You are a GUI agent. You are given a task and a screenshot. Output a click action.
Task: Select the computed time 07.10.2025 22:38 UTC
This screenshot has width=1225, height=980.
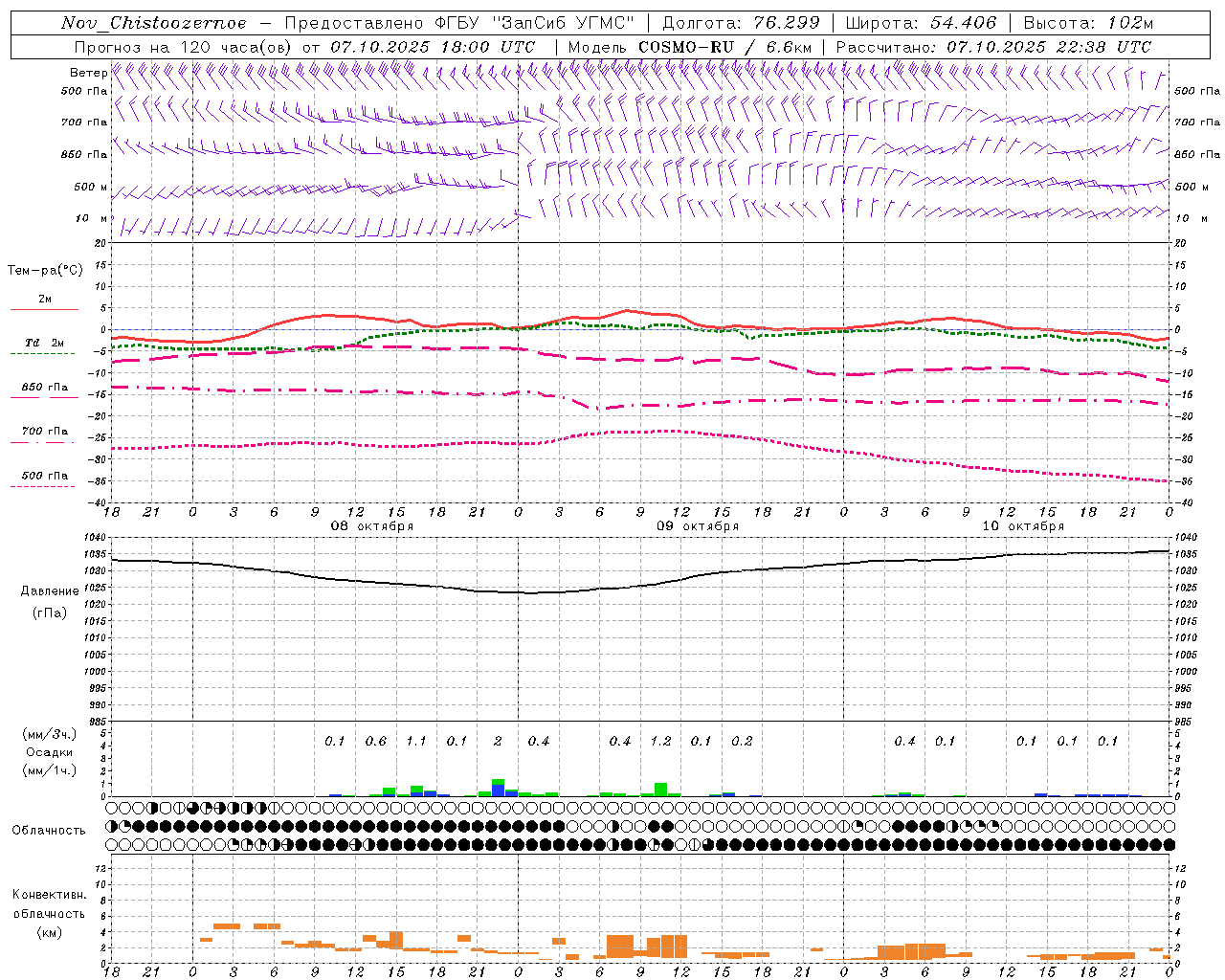(1049, 47)
